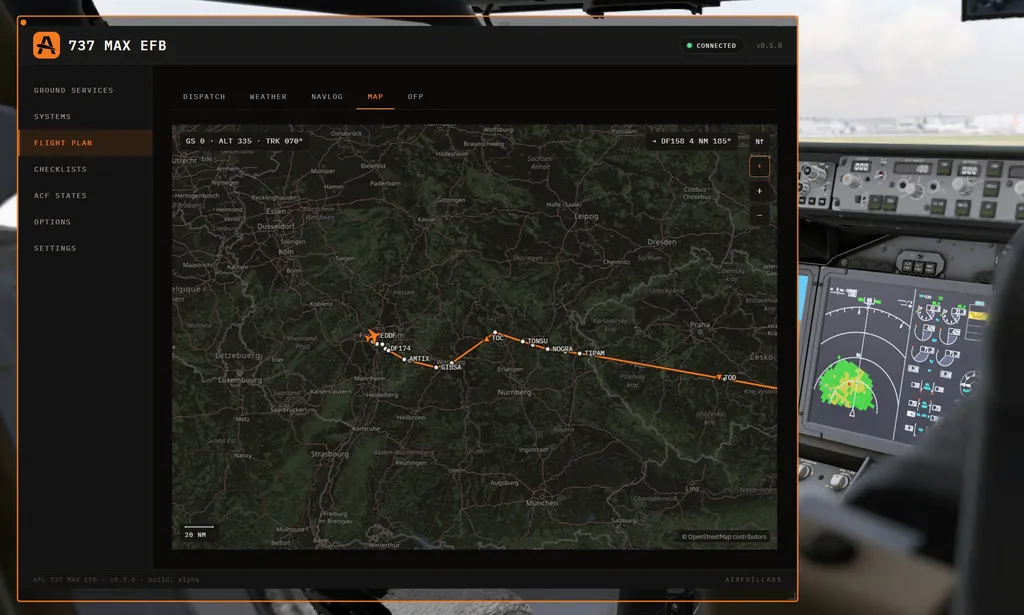Click the map zoom-out minus button

[x=759, y=215]
